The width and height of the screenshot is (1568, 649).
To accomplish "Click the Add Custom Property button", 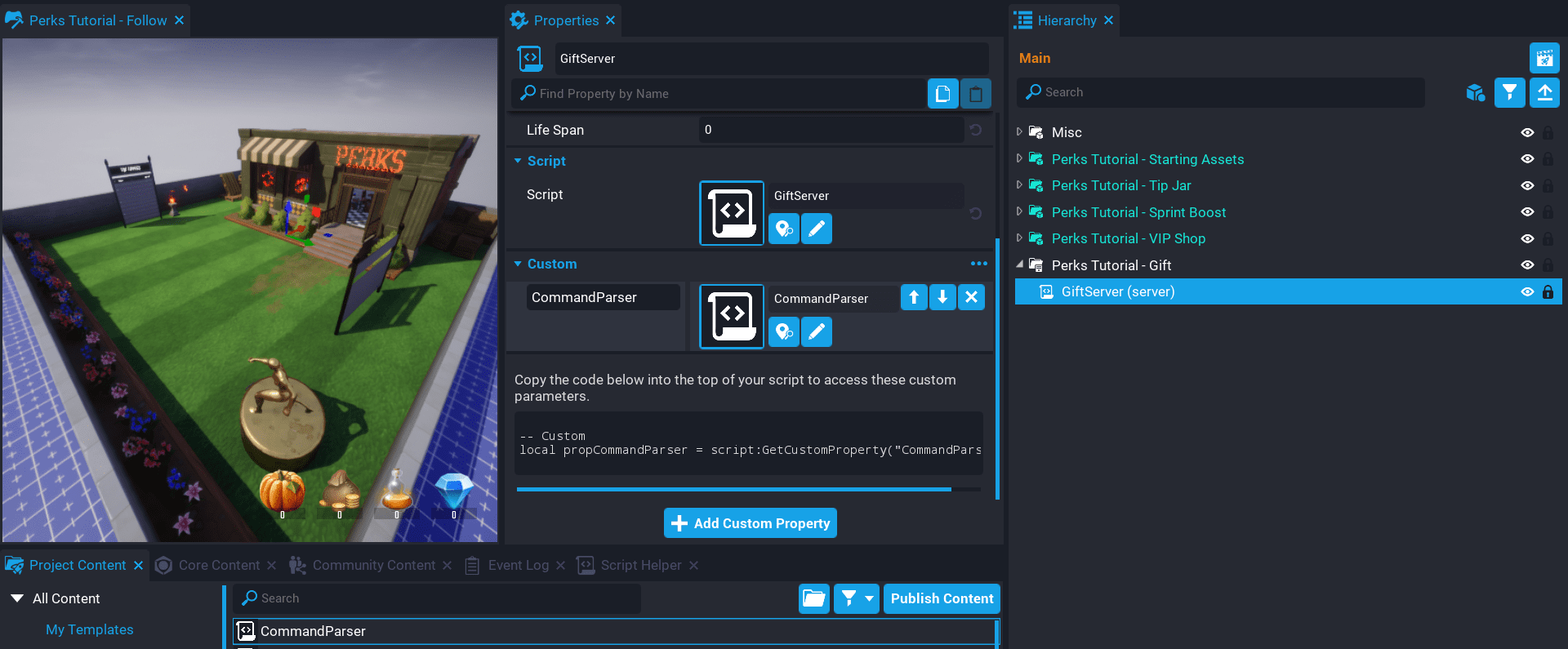I will click(x=750, y=523).
